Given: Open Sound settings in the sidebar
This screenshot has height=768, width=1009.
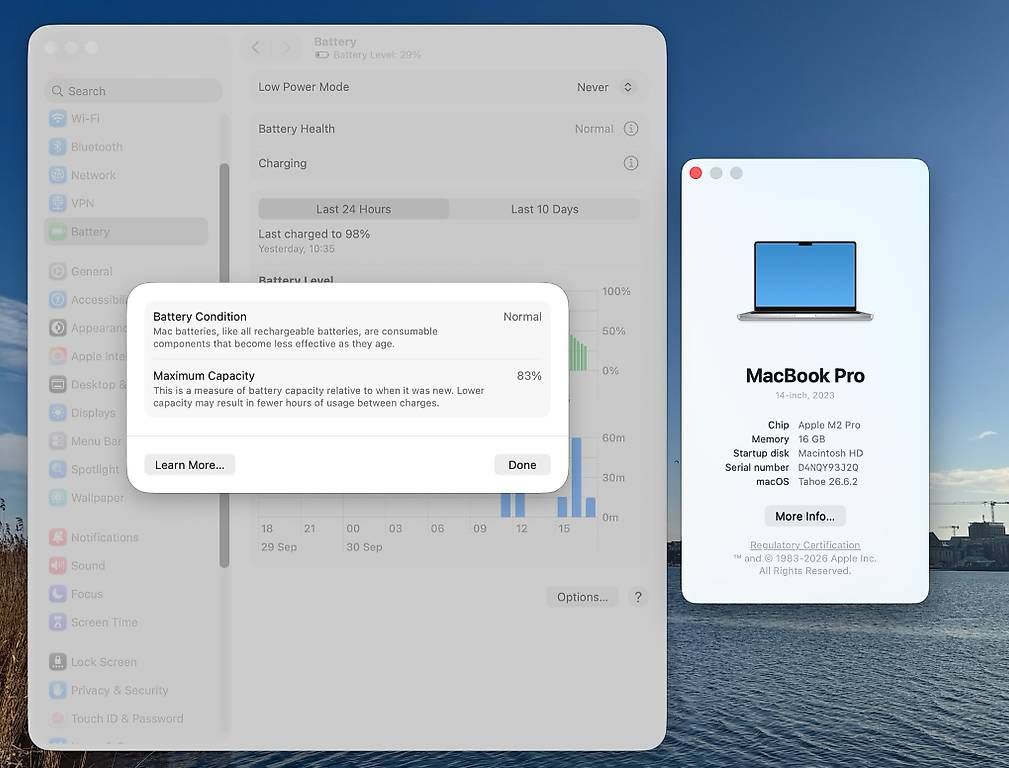Looking at the screenshot, I should [126, 566].
